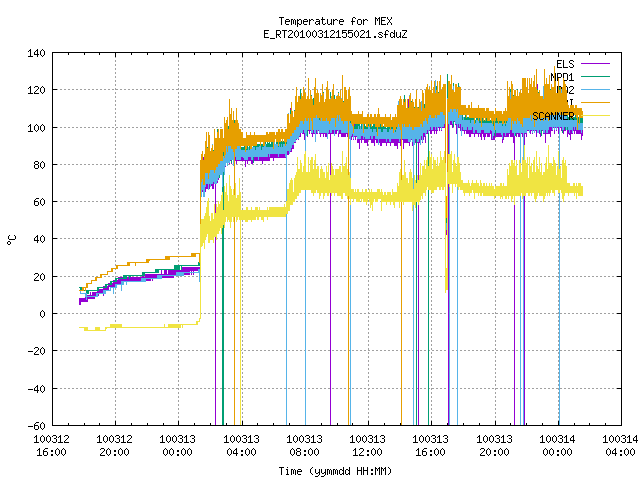Viewport: 640px width, 480px height.
Task: Click the 80 y-axis tick label
Action: coord(40,165)
